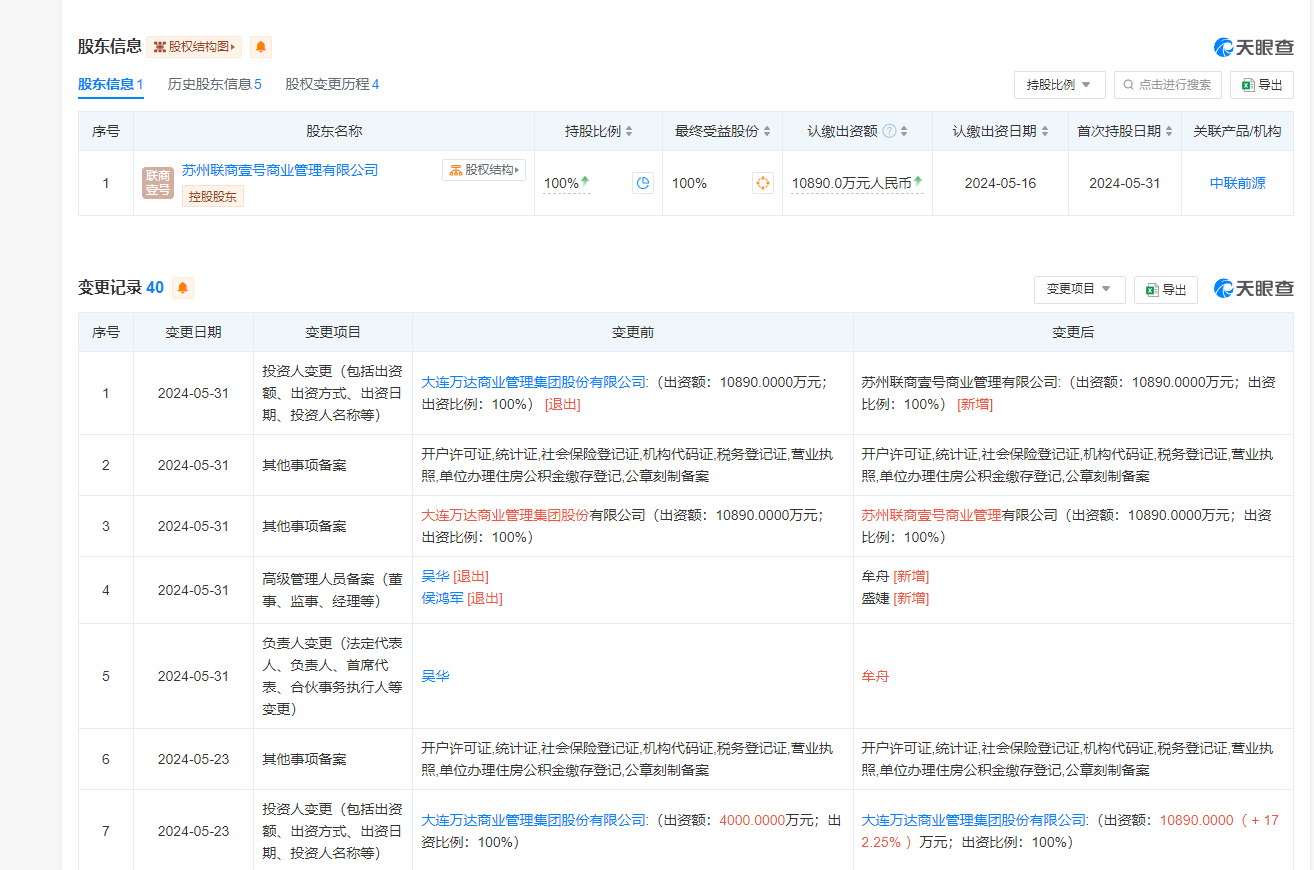The width and height of the screenshot is (1314, 870).
Task: Open 大连万达商业管理集团股份有限公司 link in row 1
Action: 534,382
